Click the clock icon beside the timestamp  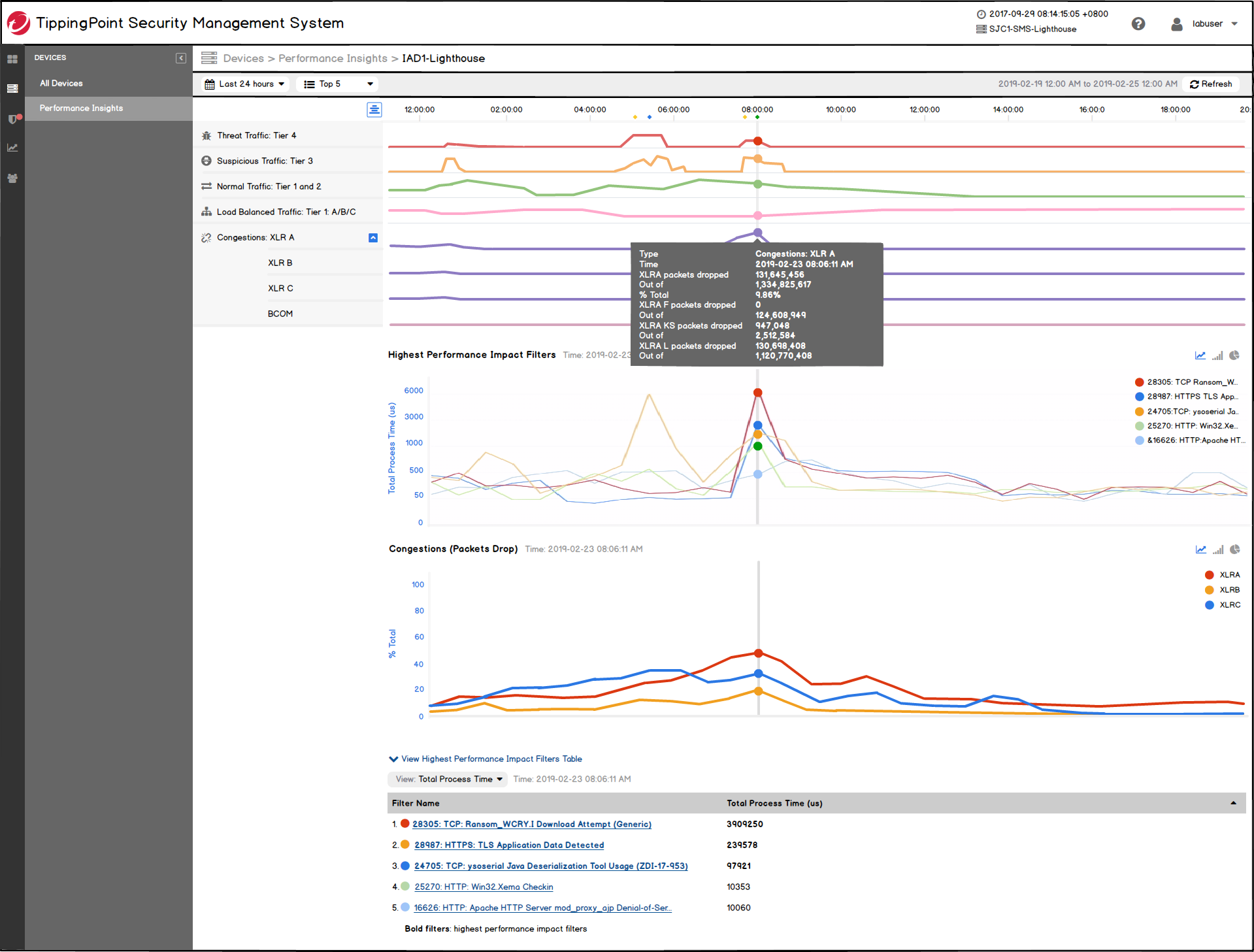tap(981, 14)
